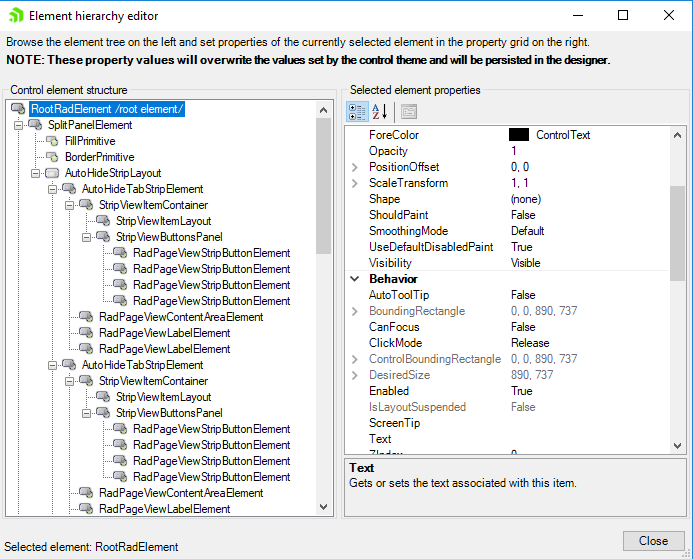
Task: Select the ForeColor property row
Action: [x=507, y=135]
